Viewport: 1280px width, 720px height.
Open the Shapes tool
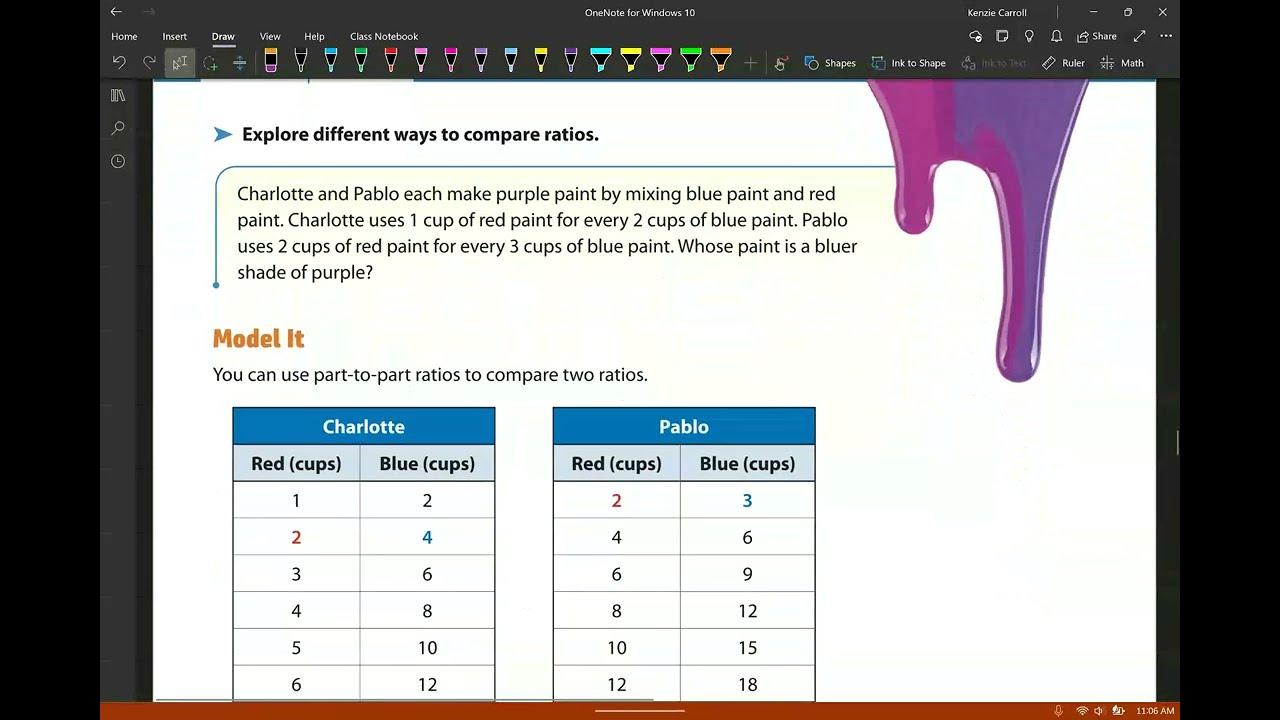[830, 63]
